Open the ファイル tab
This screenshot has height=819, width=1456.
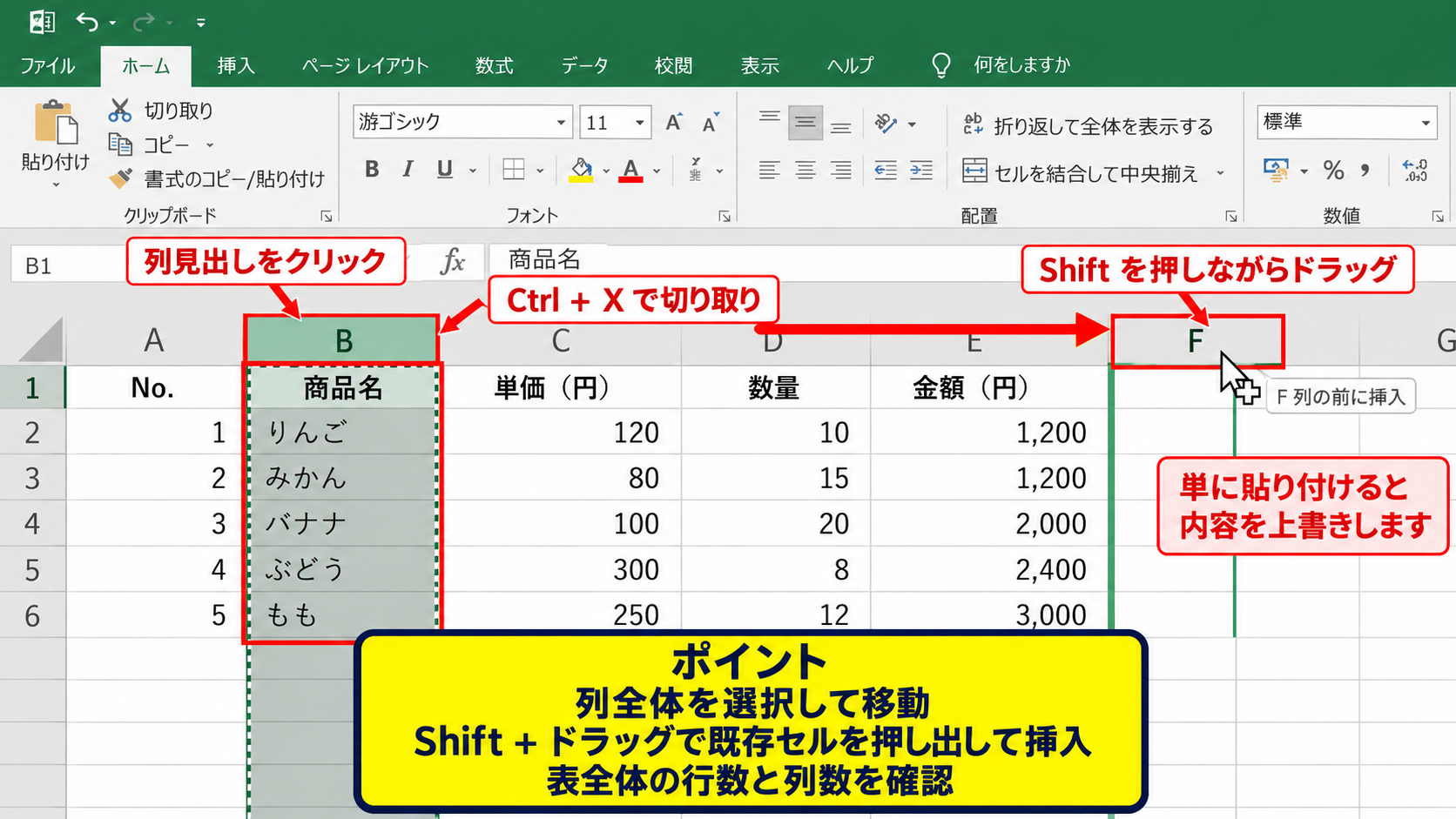point(47,66)
